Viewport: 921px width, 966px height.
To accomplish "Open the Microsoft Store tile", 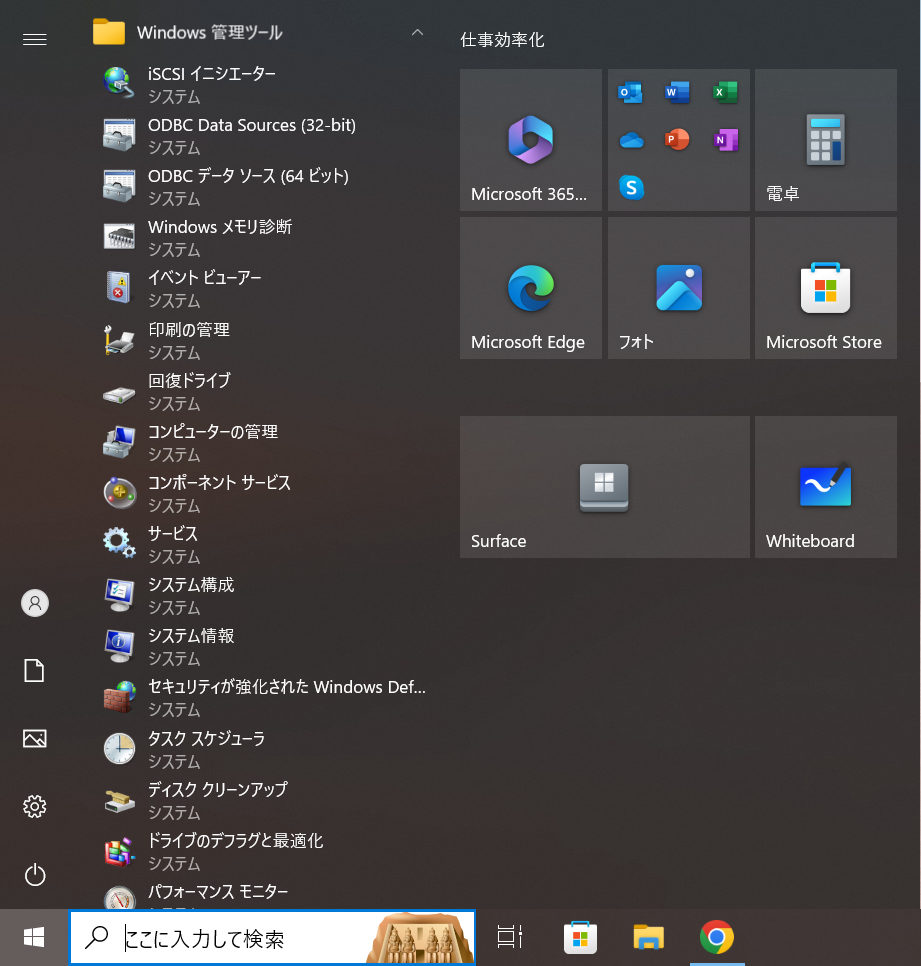I will tap(826, 288).
